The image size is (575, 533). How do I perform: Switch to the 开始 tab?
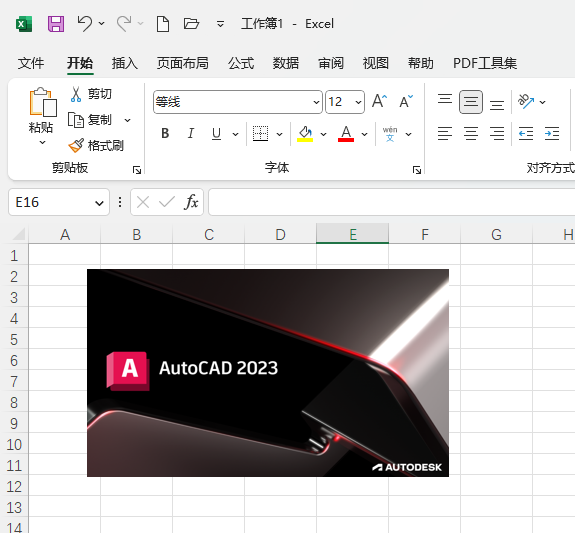pyautogui.click(x=80, y=63)
